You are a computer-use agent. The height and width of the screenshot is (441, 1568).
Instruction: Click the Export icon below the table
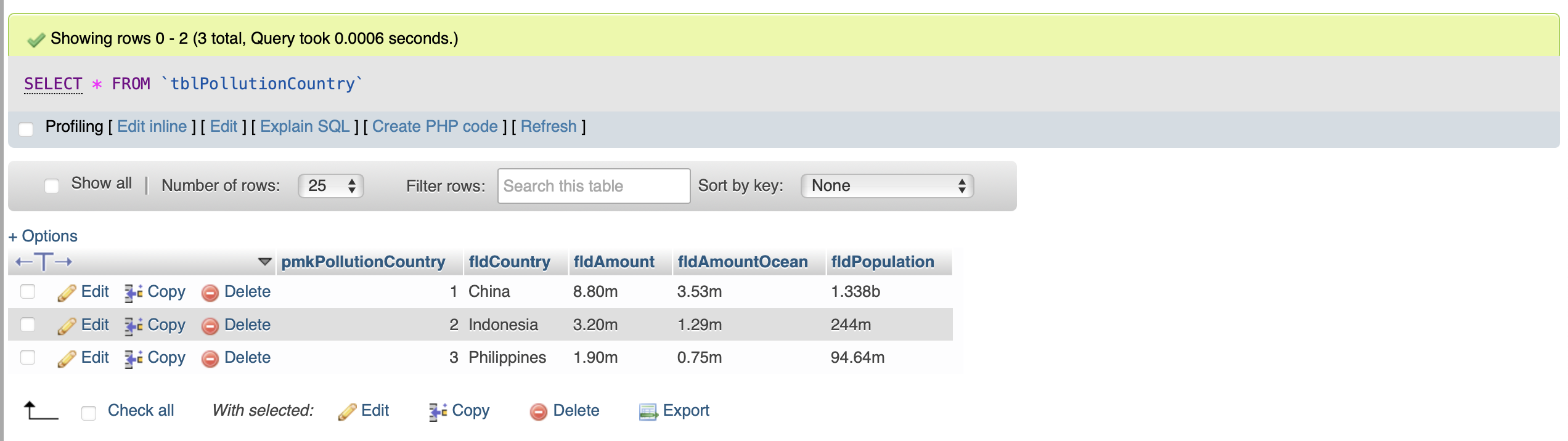648,411
